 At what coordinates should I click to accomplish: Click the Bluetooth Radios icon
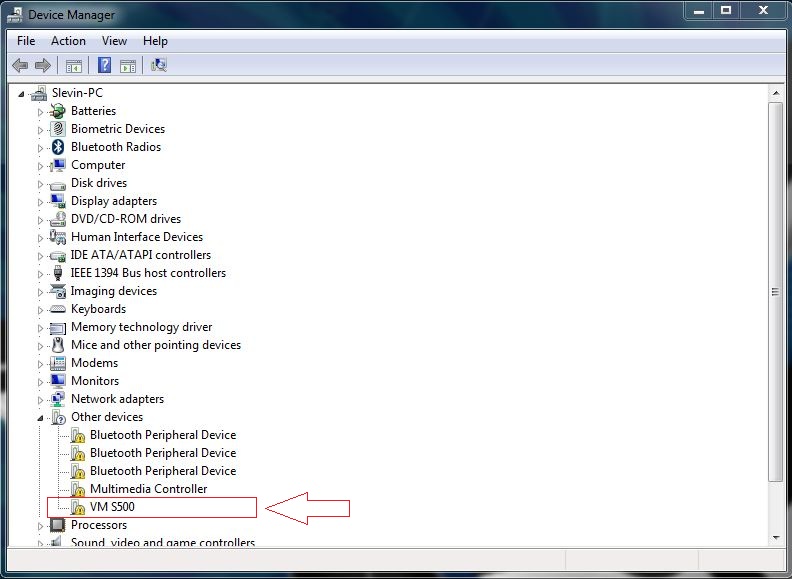tap(58, 147)
